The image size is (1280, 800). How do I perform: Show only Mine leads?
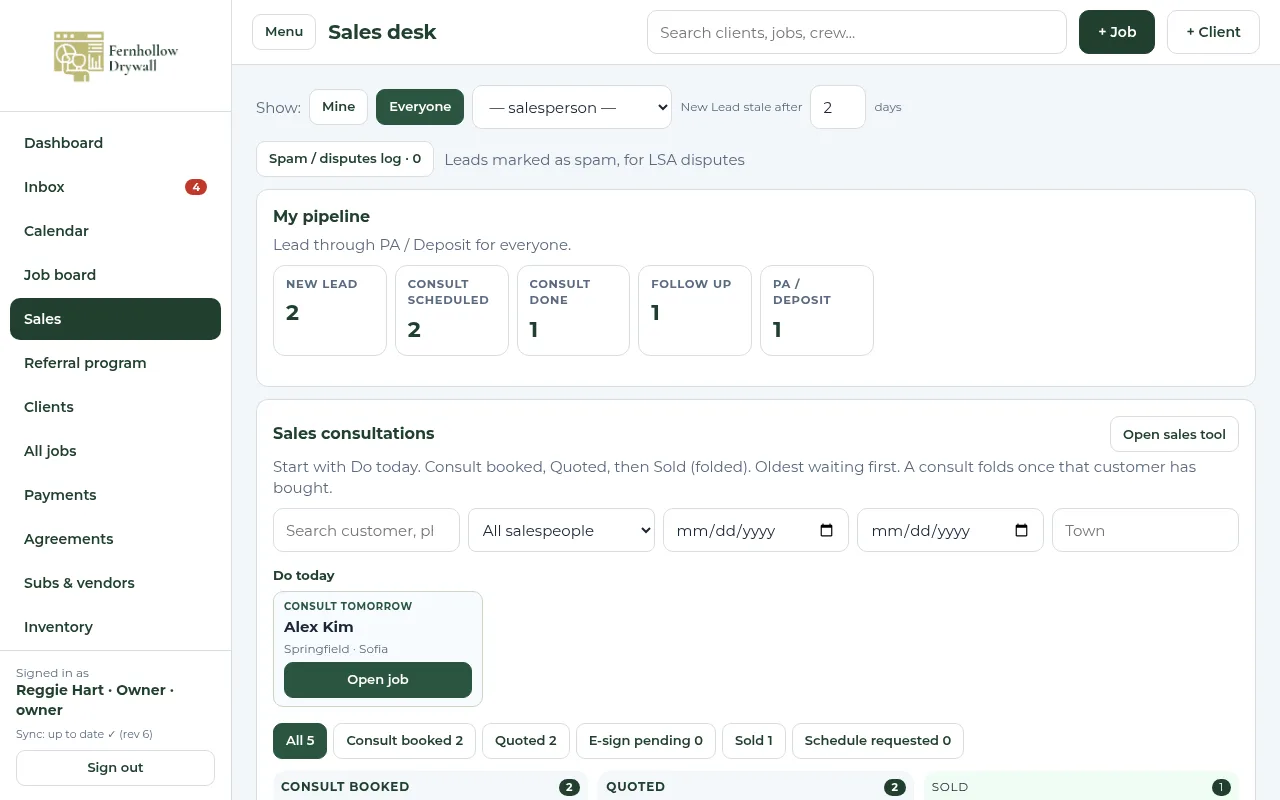coord(338,107)
